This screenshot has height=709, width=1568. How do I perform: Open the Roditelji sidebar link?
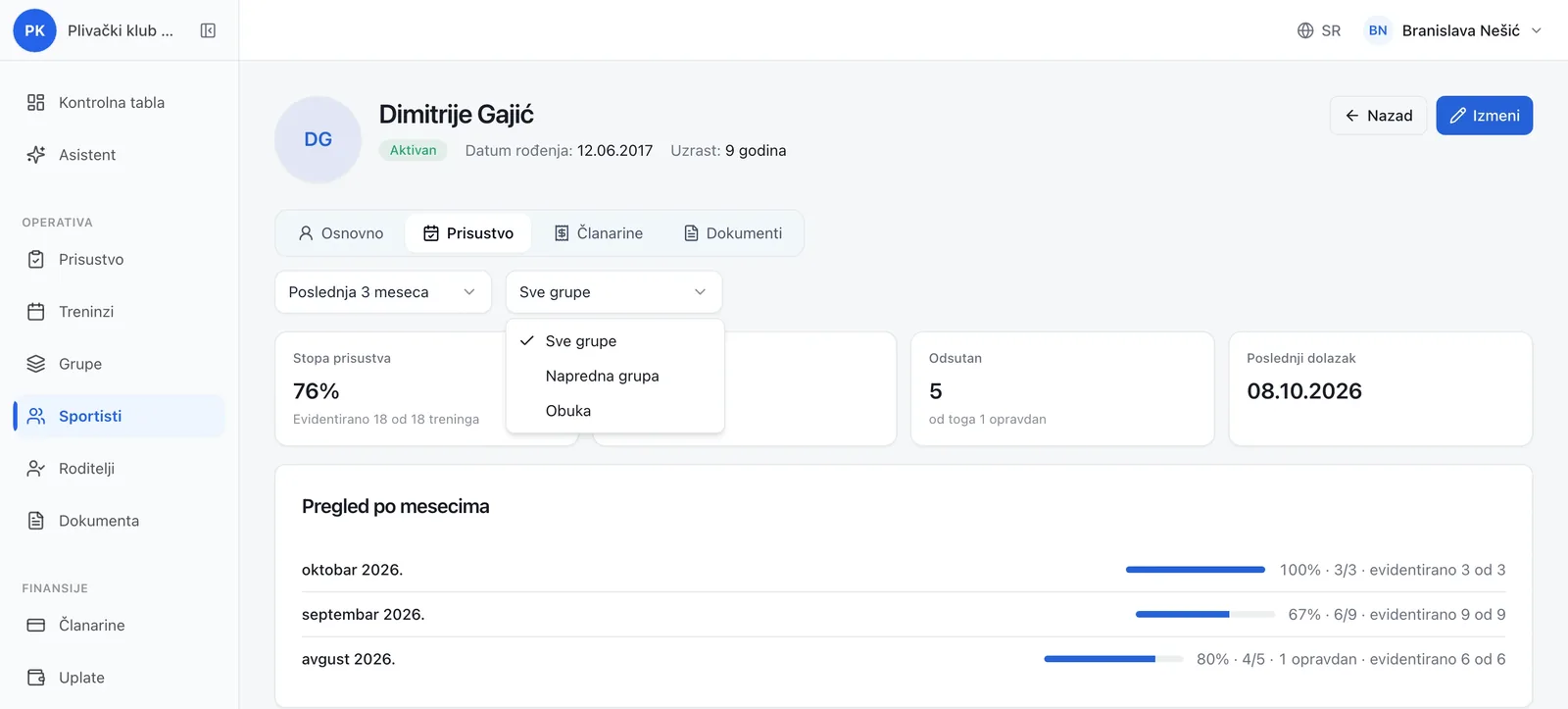tap(120, 469)
